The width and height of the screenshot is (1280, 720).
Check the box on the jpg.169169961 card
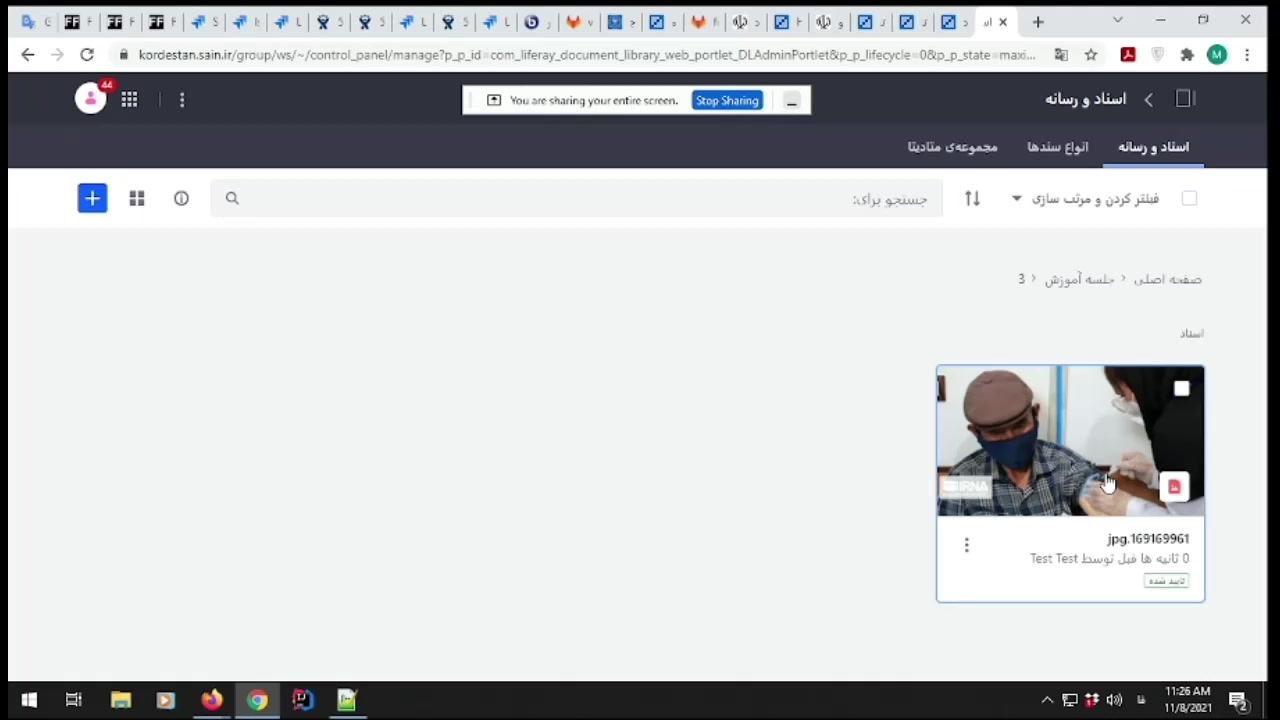1182,389
